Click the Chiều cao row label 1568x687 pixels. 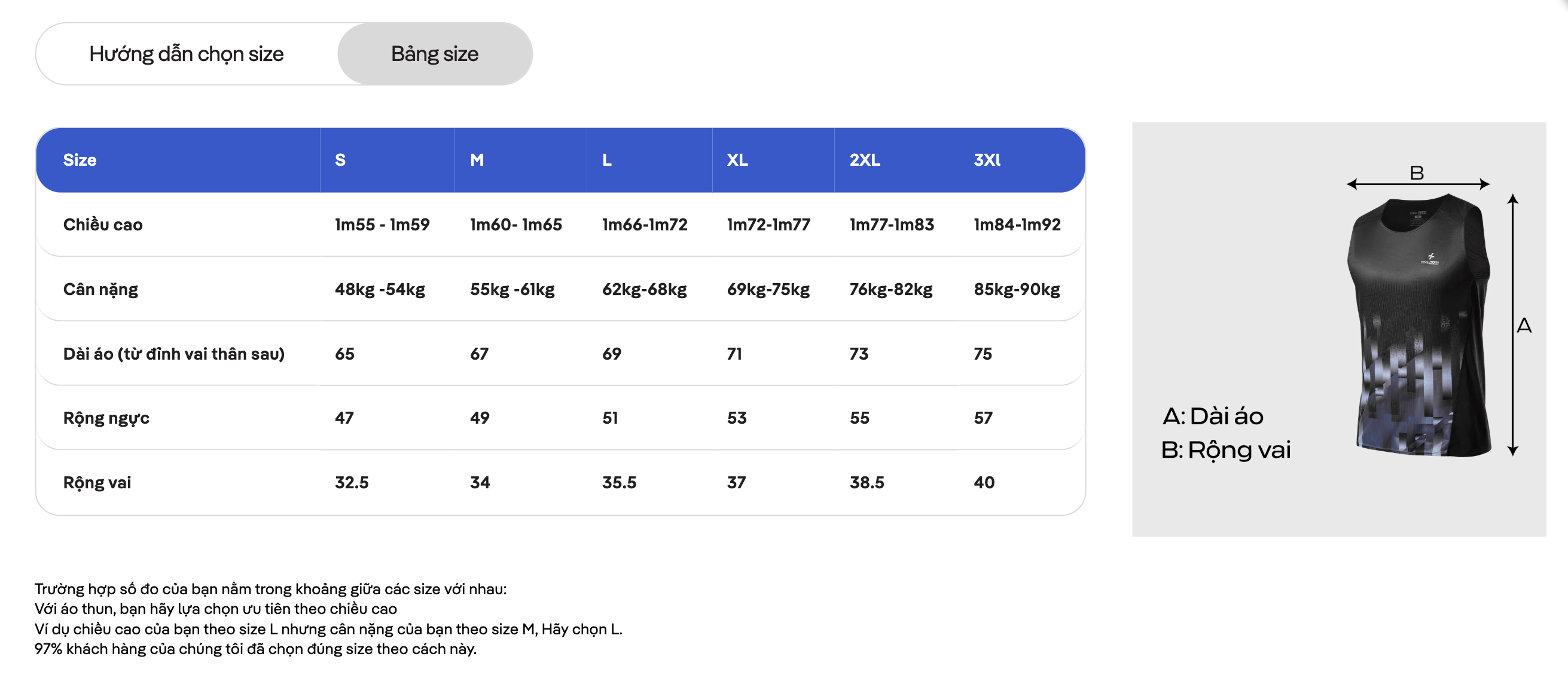[x=103, y=225]
